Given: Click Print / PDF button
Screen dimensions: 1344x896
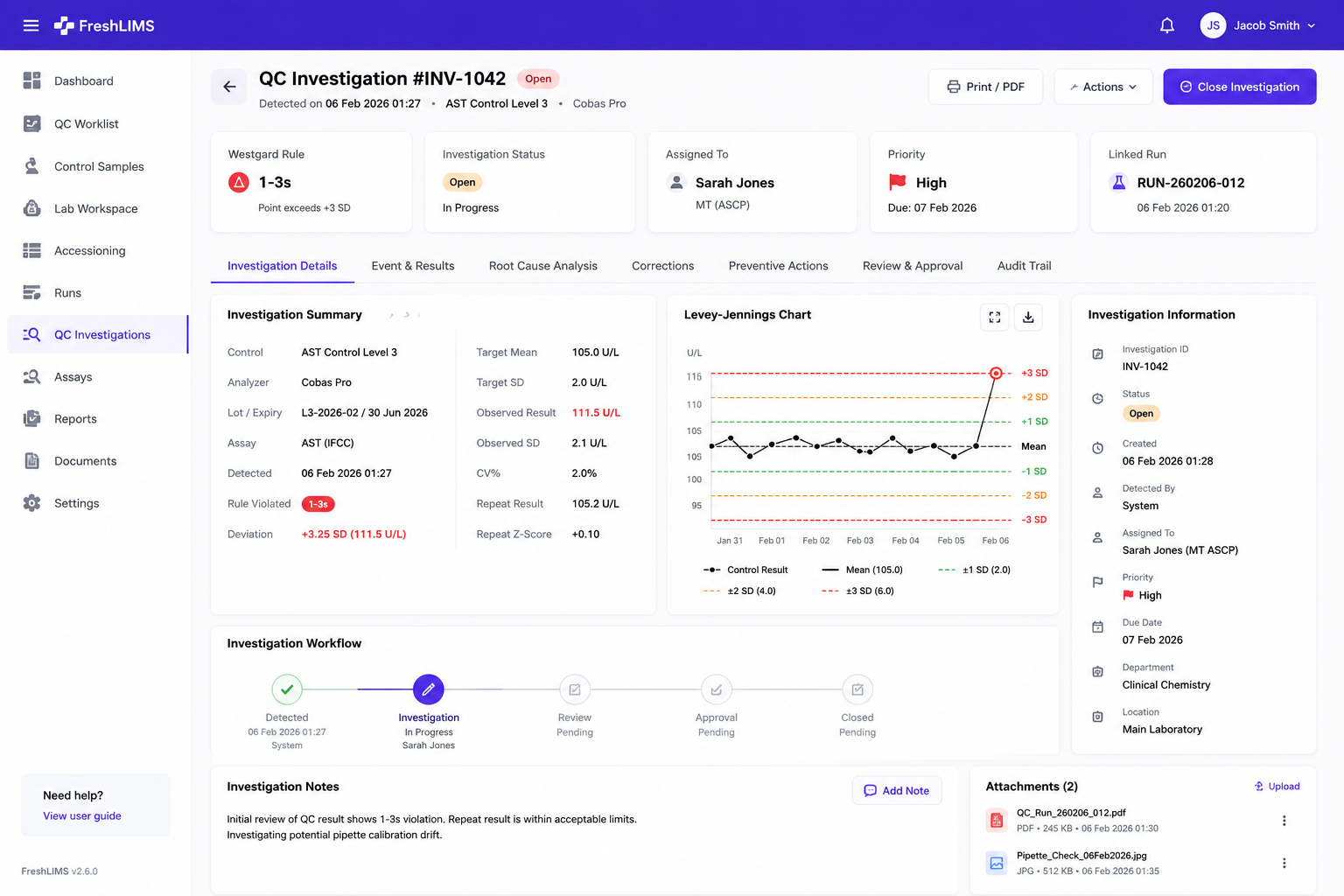Looking at the screenshot, I should coord(985,87).
